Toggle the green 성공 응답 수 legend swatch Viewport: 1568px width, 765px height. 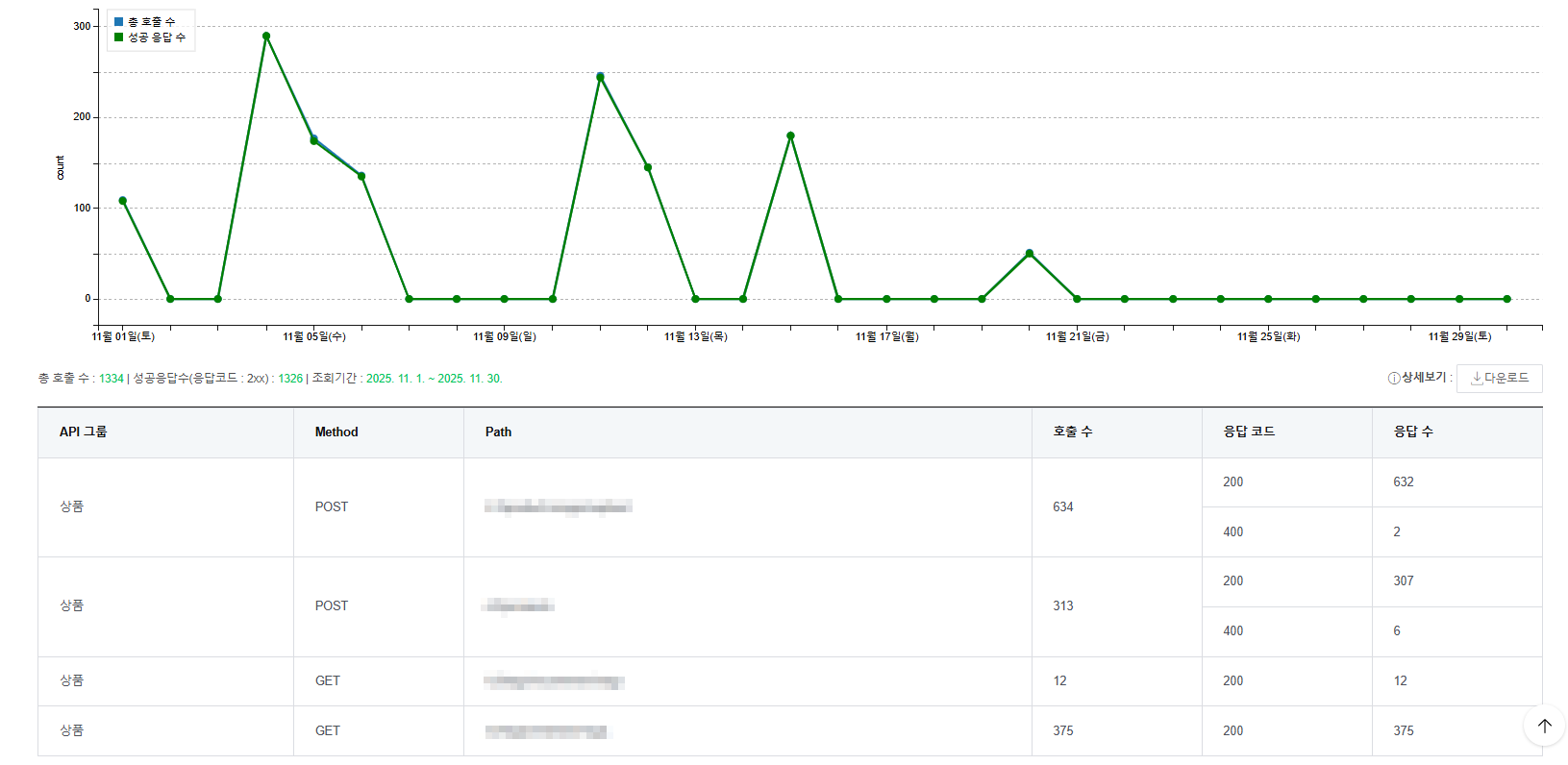[x=119, y=37]
